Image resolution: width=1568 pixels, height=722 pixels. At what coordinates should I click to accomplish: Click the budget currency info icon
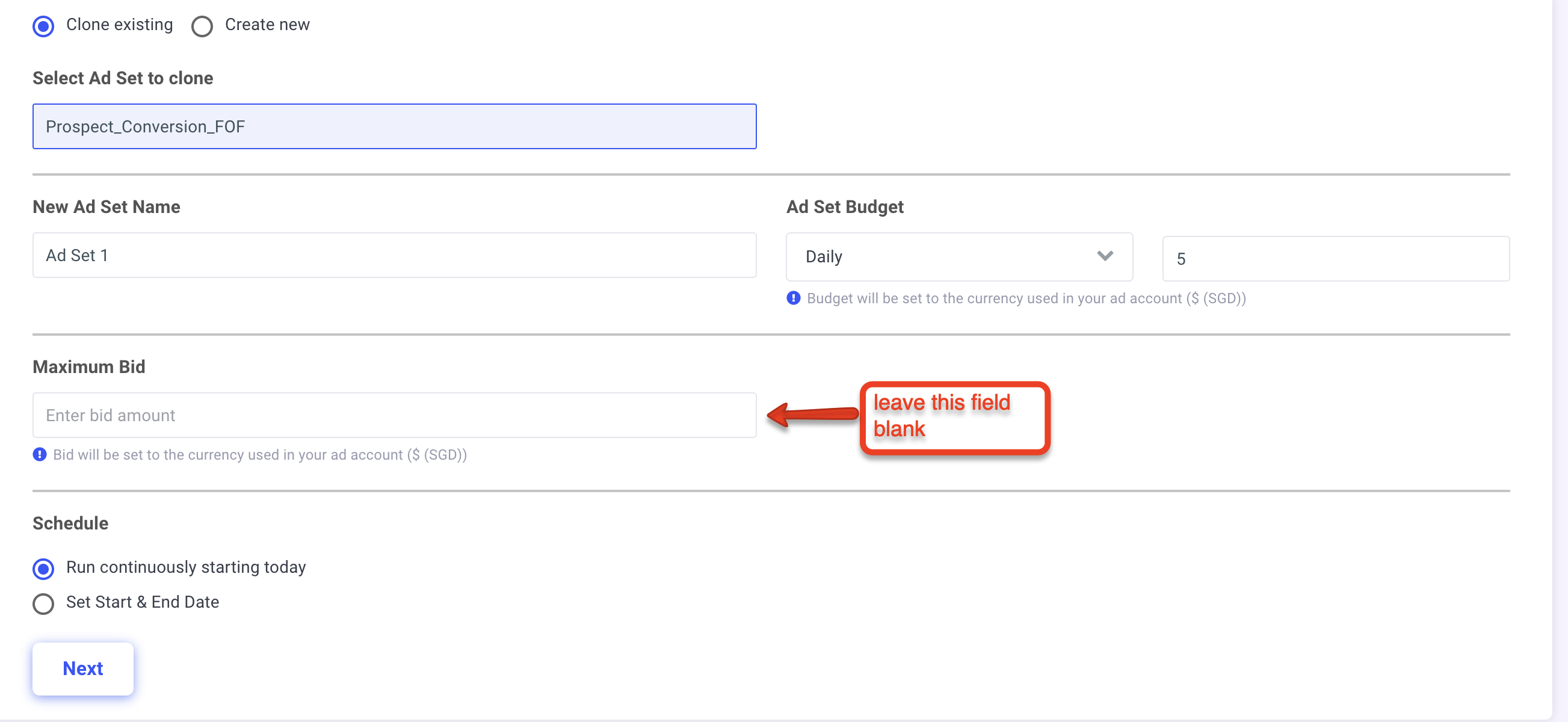[793, 298]
